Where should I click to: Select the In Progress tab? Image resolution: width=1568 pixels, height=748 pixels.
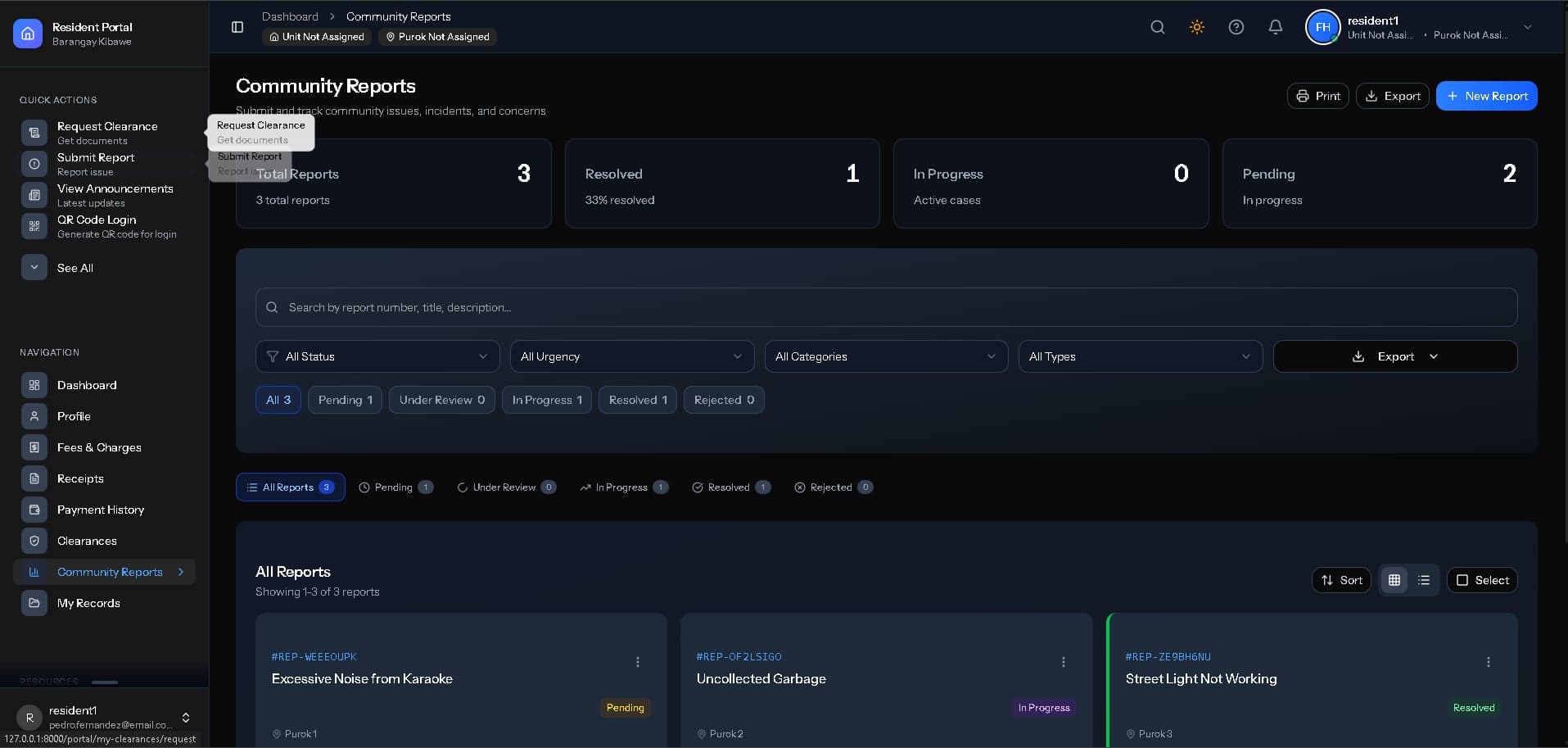tap(624, 487)
